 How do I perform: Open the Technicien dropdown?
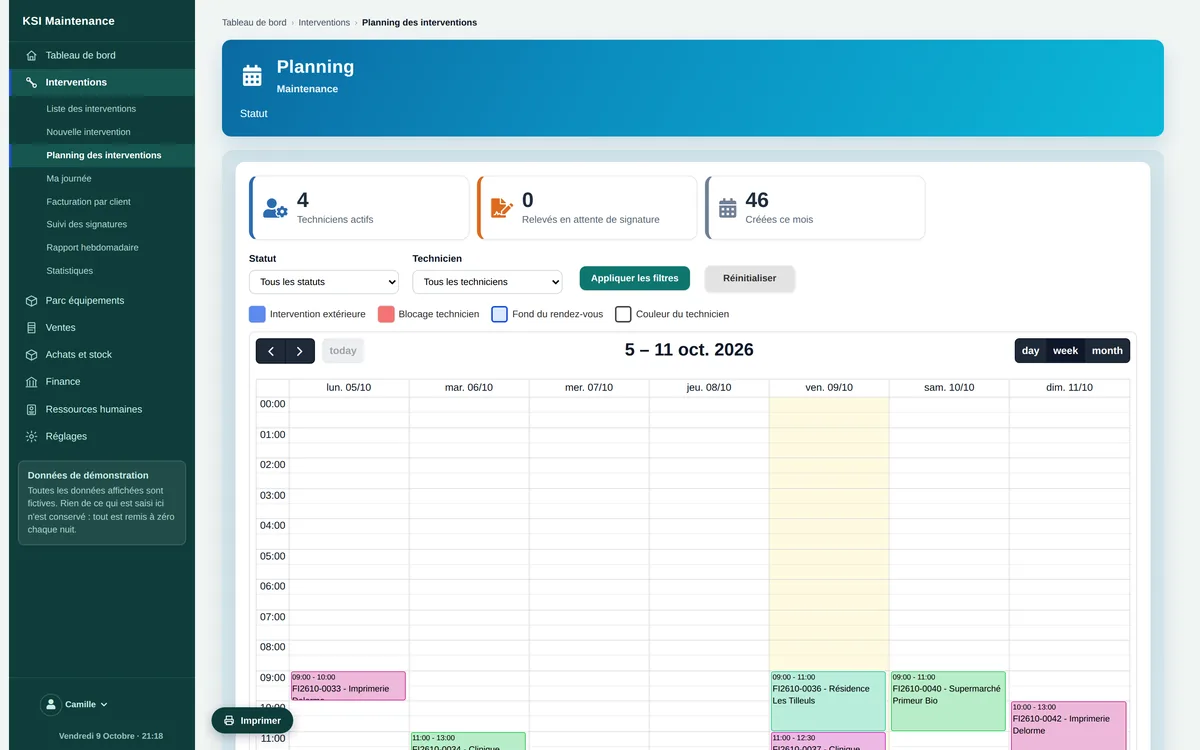pos(487,282)
